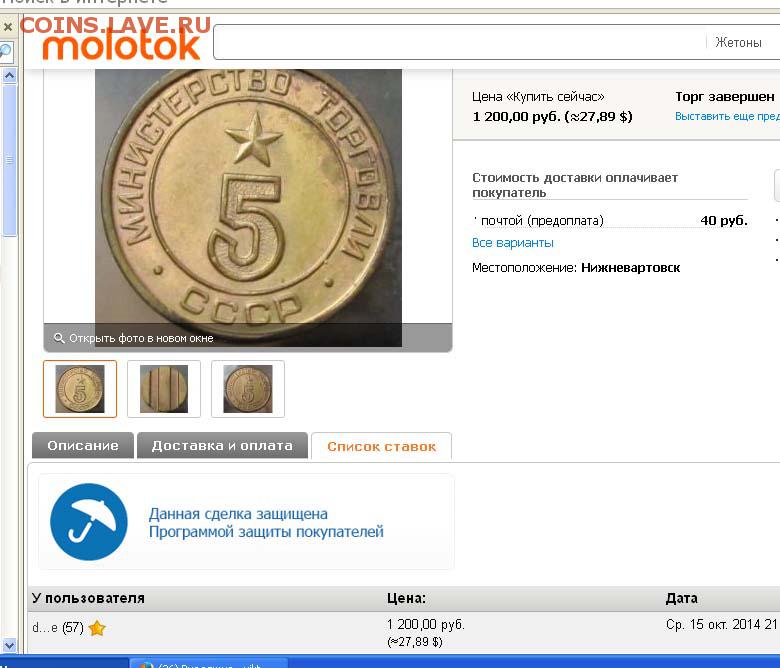
Task: Select the first coin thumbnail
Action: [x=80, y=389]
